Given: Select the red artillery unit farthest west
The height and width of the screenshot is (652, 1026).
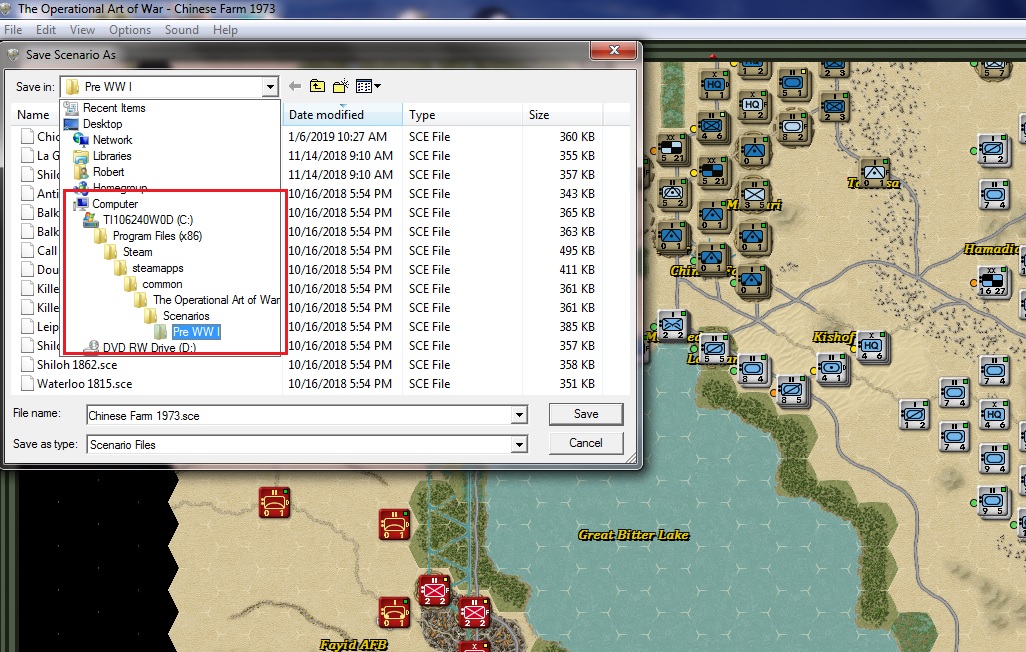Looking at the screenshot, I should coord(274,502).
